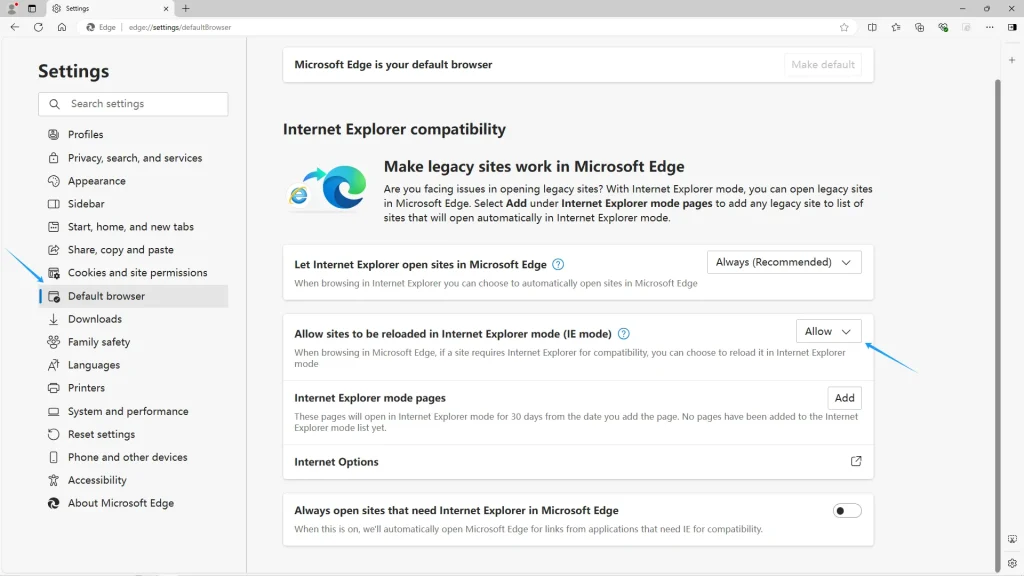The width and height of the screenshot is (1024, 576).
Task: Click the Search settings input field
Action: tap(133, 104)
